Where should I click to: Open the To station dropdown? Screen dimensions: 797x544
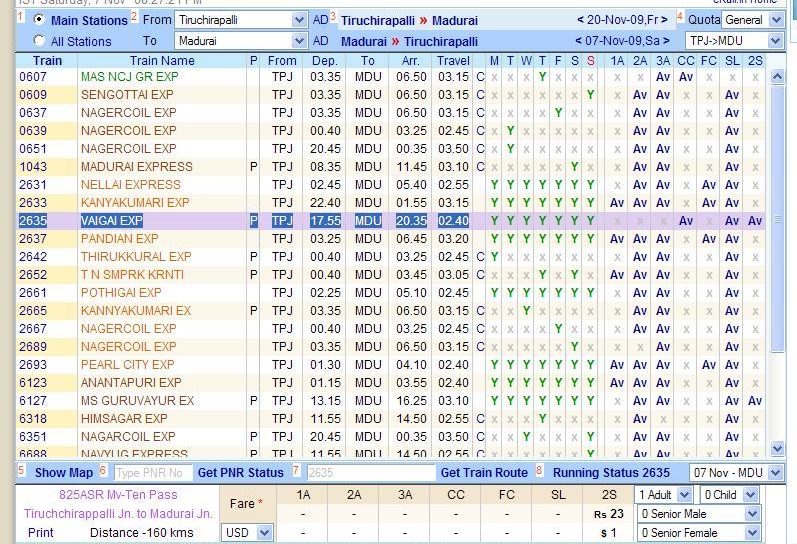click(x=299, y=41)
